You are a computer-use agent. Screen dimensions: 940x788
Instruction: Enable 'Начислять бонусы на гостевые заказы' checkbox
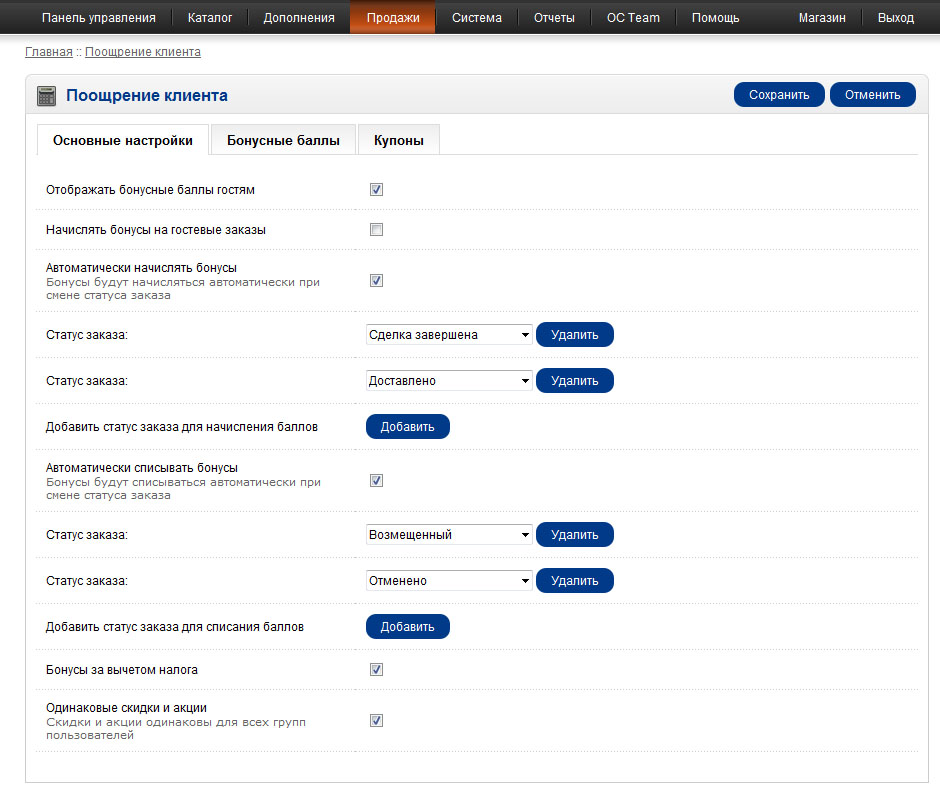click(x=377, y=230)
